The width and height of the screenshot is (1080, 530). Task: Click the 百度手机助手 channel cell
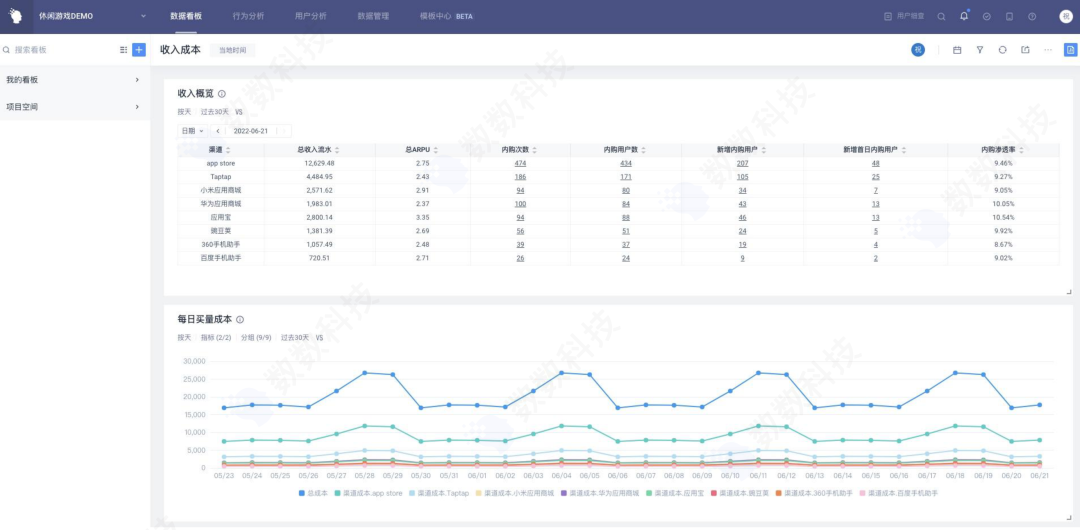click(221, 258)
